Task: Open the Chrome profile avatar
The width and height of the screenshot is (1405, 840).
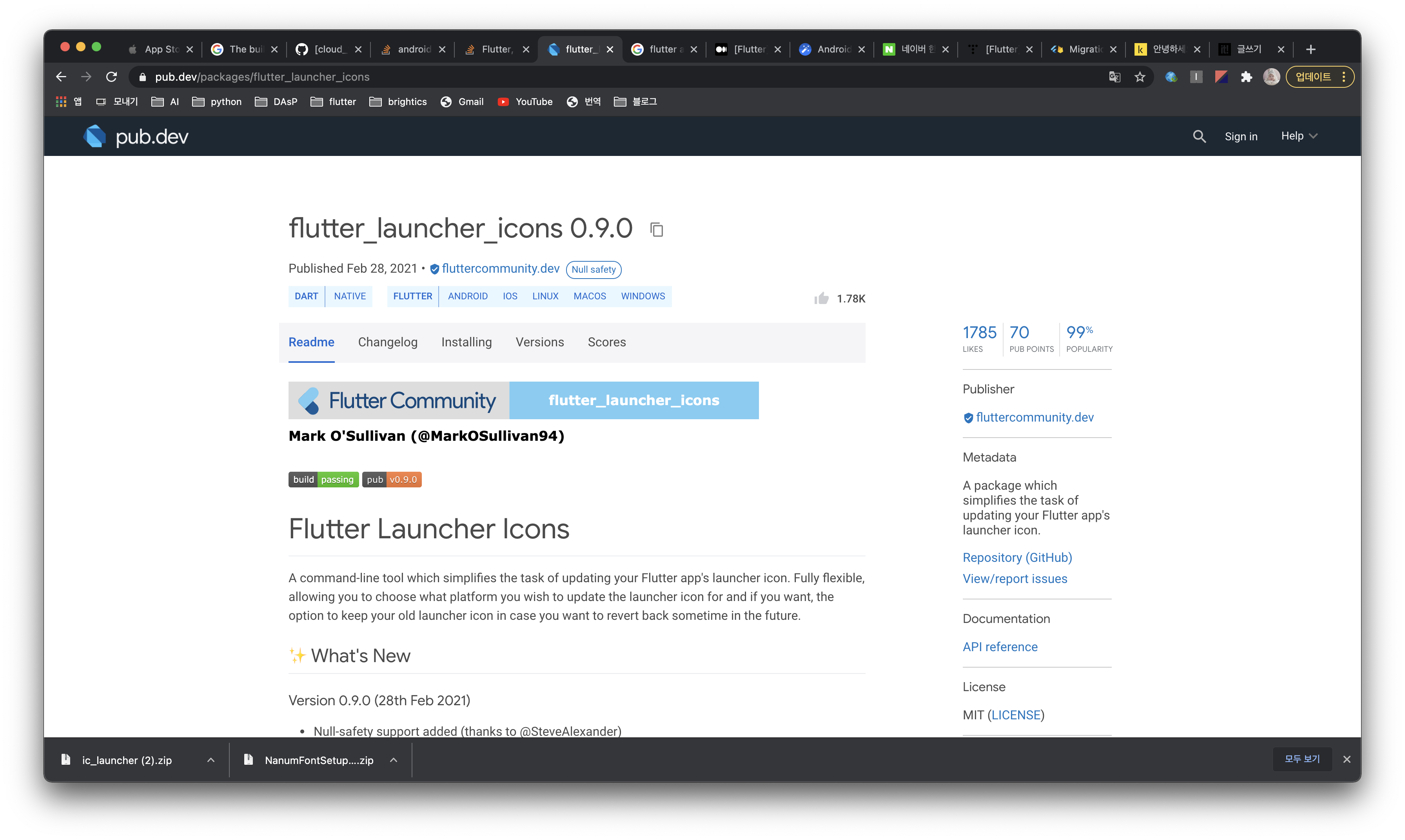Action: point(1271,77)
